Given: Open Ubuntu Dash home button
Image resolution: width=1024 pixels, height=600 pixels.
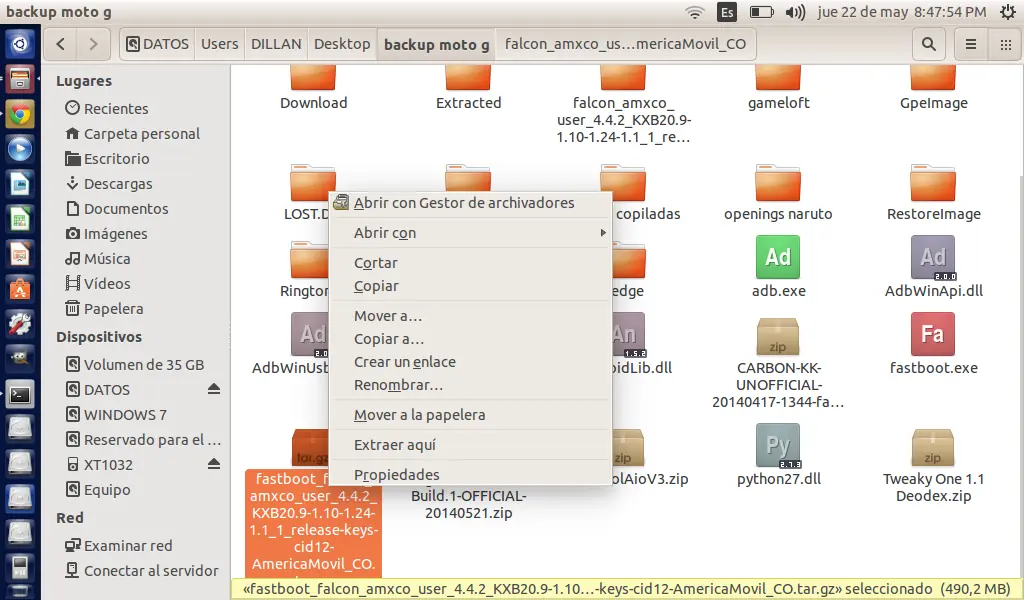Looking at the screenshot, I should coord(20,44).
